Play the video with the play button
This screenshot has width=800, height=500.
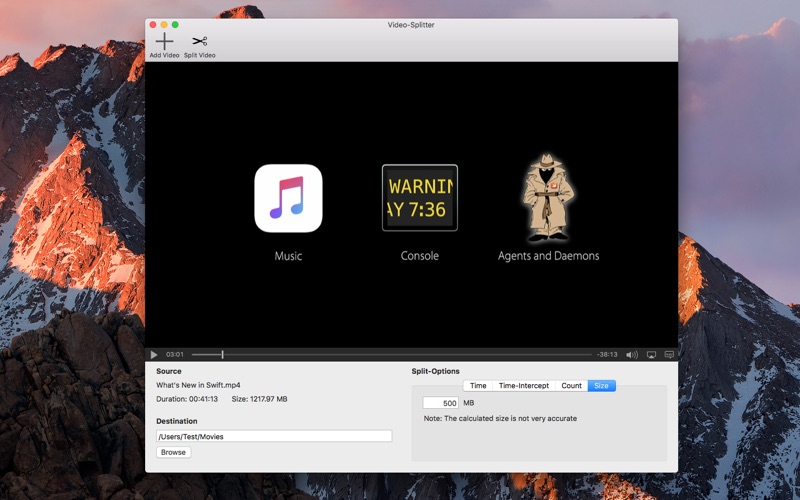click(154, 355)
